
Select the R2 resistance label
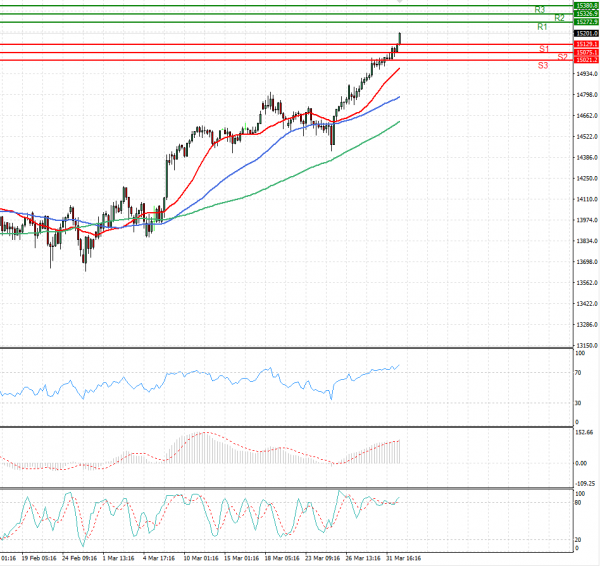pos(559,18)
